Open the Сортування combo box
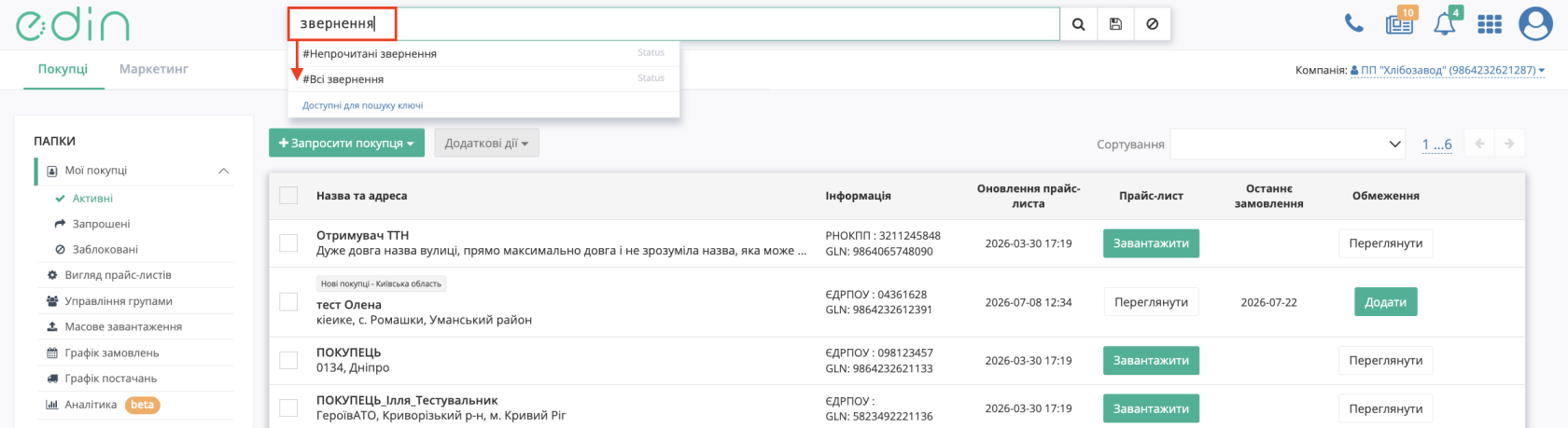Viewport: 1568px width, 428px height. pyautogui.click(x=1288, y=144)
